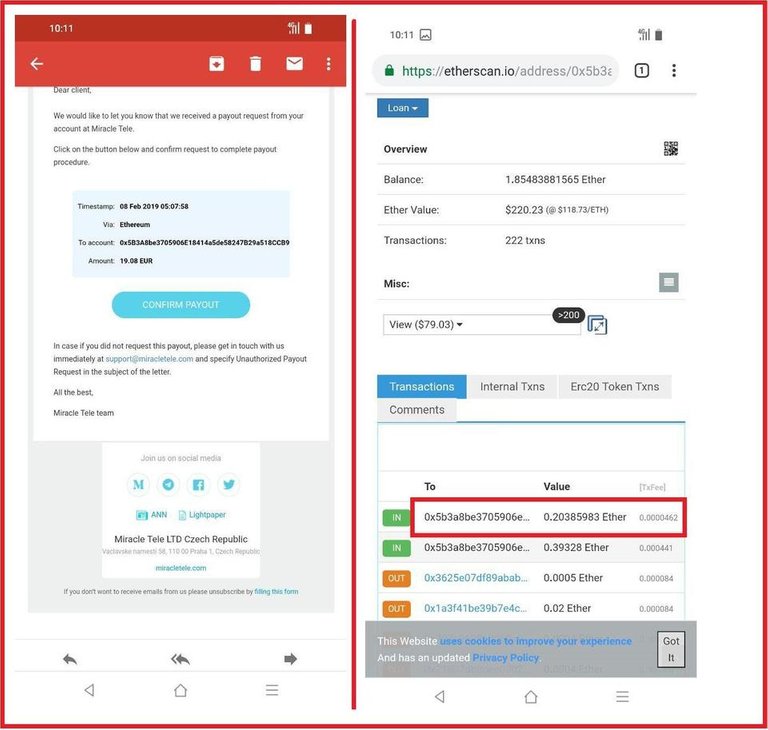Click the token holdings expand icon

pyautogui.click(x=597, y=325)
